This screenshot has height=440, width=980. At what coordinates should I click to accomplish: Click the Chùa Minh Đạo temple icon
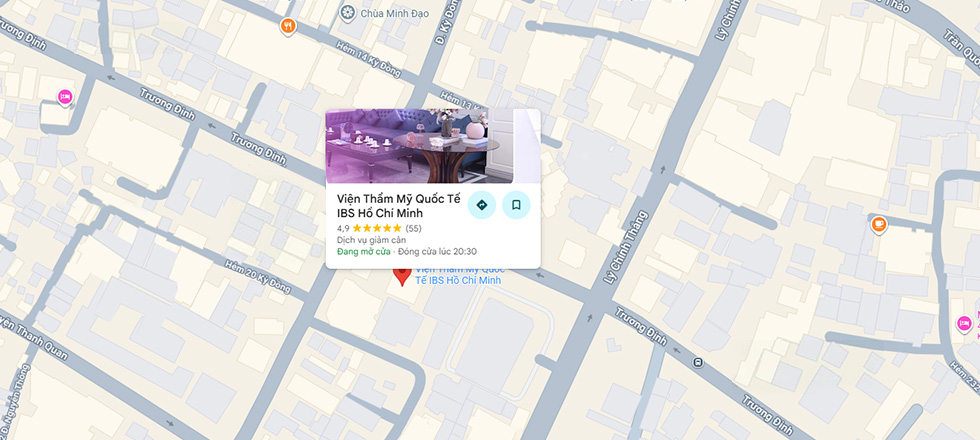click(x=348, y=11)
